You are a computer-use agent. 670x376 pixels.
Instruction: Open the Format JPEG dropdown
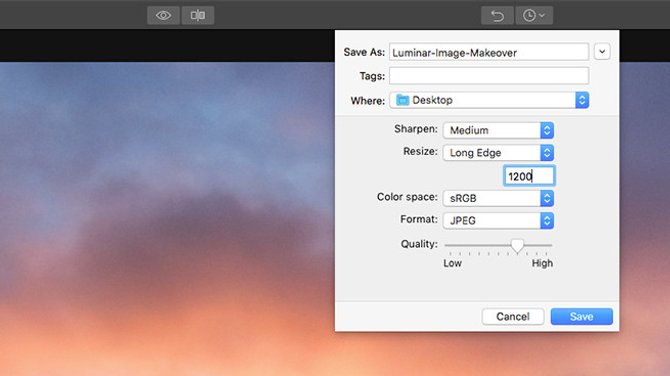498,220
